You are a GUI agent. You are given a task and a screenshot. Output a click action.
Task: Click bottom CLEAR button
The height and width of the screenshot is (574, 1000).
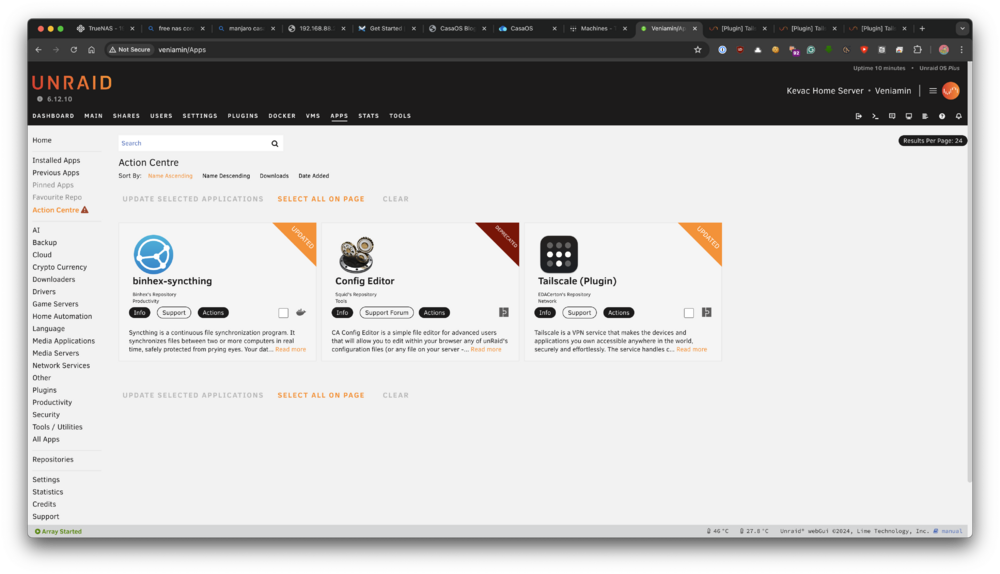(x=395, y=395)
